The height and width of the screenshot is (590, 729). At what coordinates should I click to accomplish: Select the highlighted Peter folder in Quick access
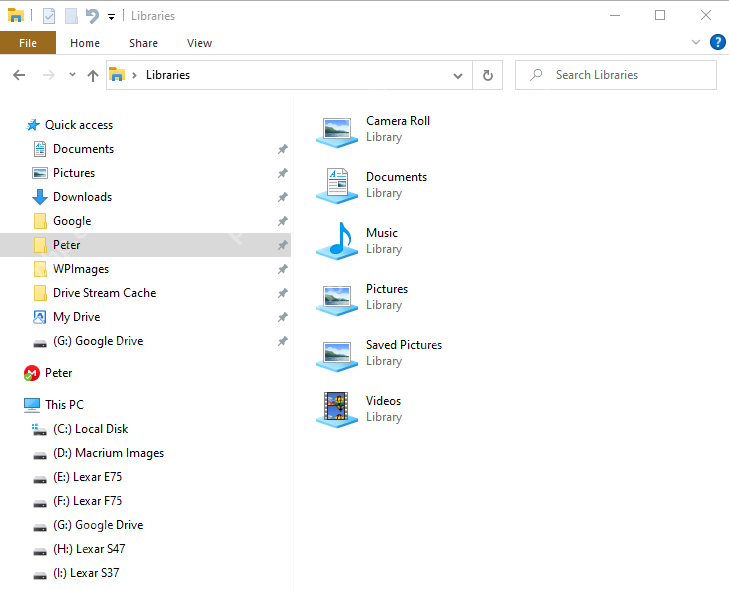[146, 245]
